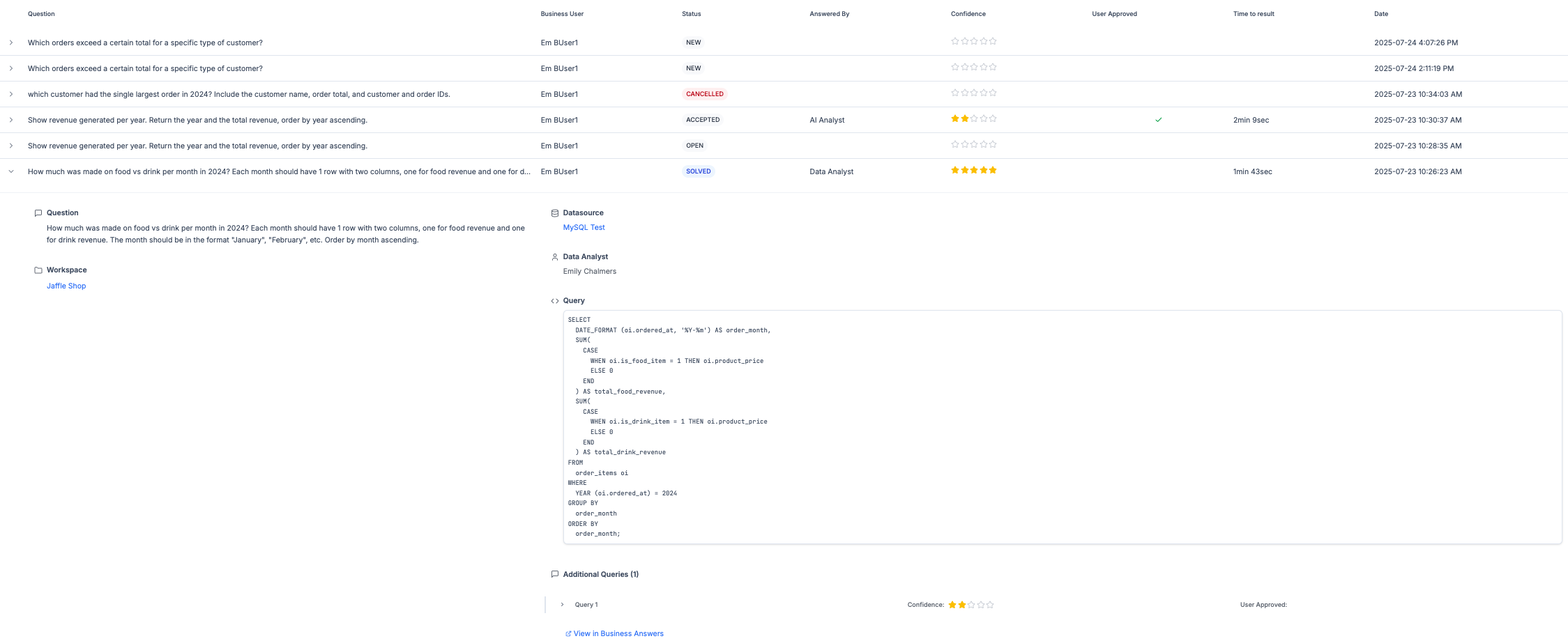The width and height of the screenshot is (1568, 641).
Task: Click the Answered By column header
Action: click(x=829, y=14)
